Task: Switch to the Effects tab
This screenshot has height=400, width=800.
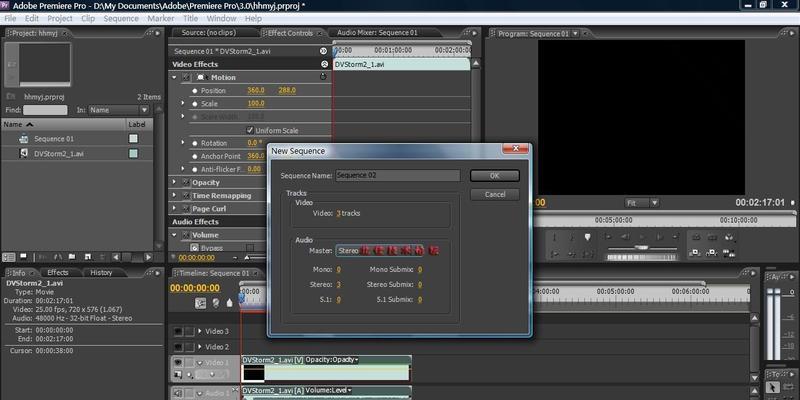Action: (x=58, y=273)
